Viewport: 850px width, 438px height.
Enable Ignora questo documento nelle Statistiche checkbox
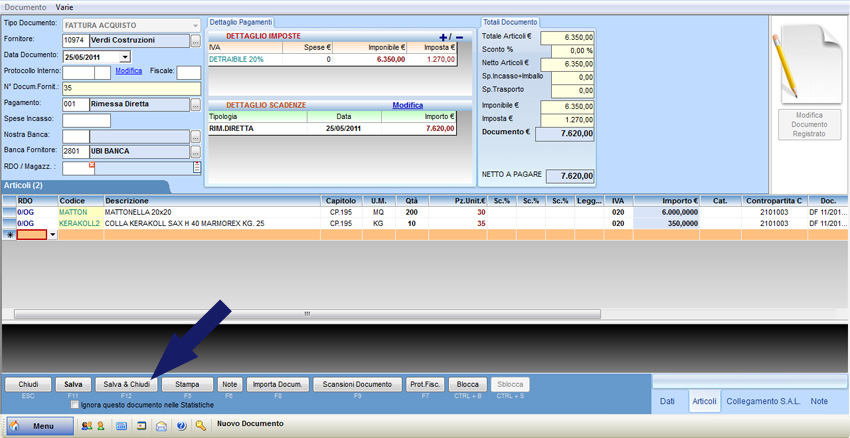tap(75, 405)
